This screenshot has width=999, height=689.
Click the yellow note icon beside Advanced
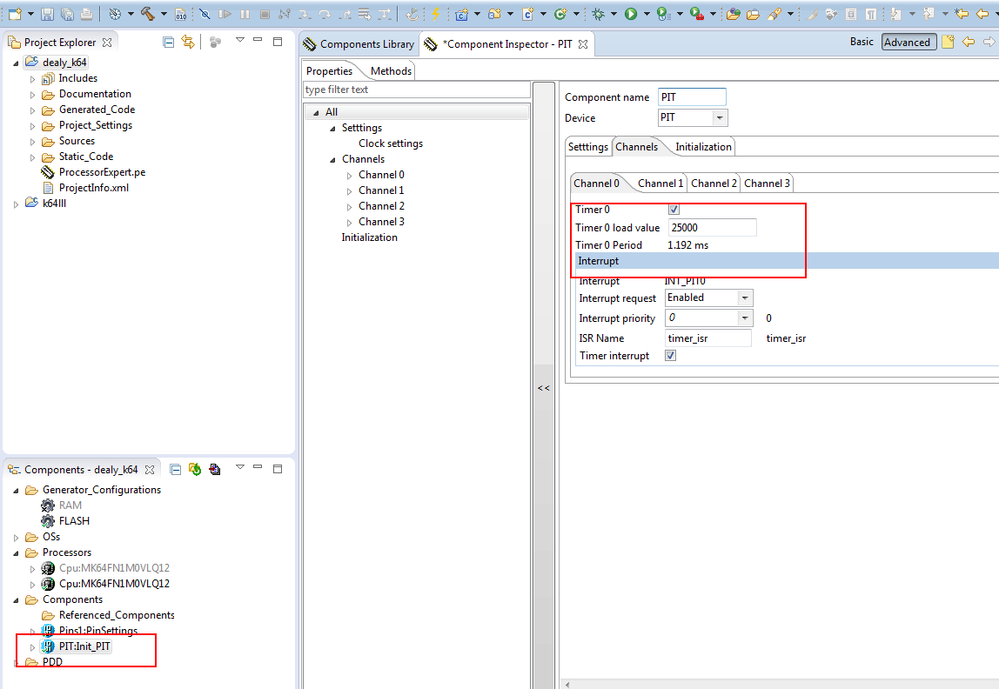(948, 42)
